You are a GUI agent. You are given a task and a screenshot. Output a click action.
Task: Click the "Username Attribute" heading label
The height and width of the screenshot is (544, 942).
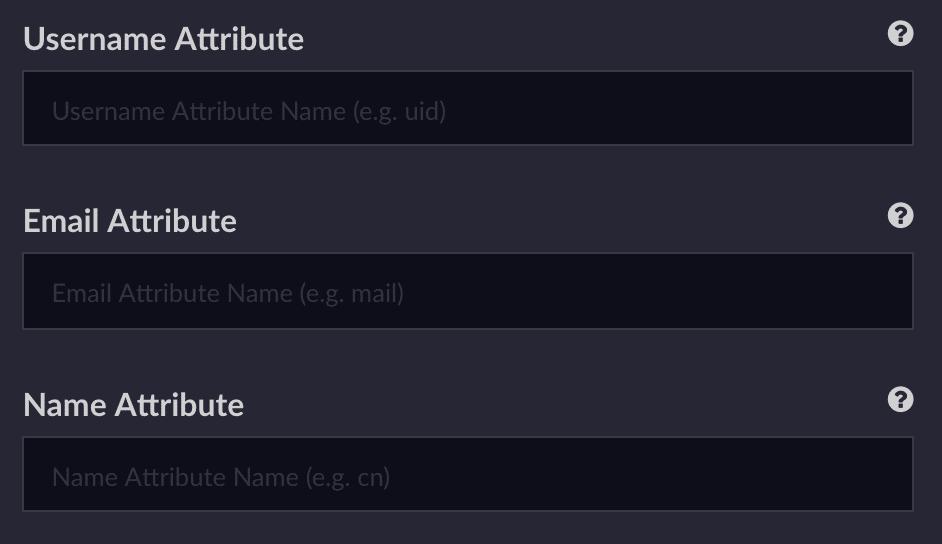coord(163,39)
